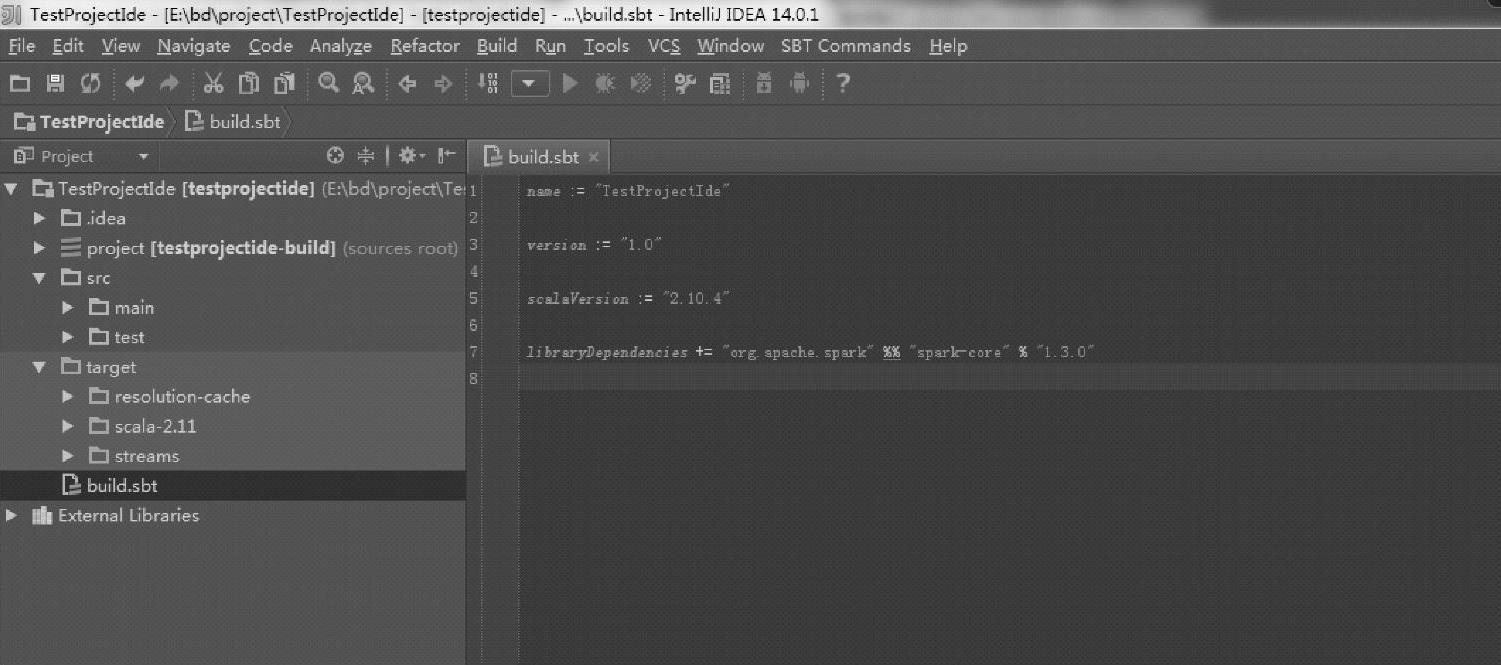Collapse the src folder

point(39,278)
